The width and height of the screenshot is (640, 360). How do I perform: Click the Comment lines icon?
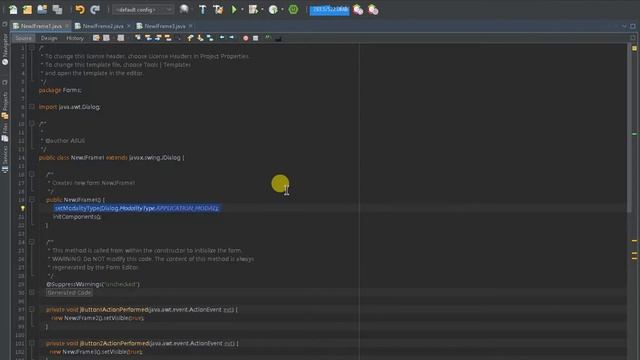click(268, 38)
